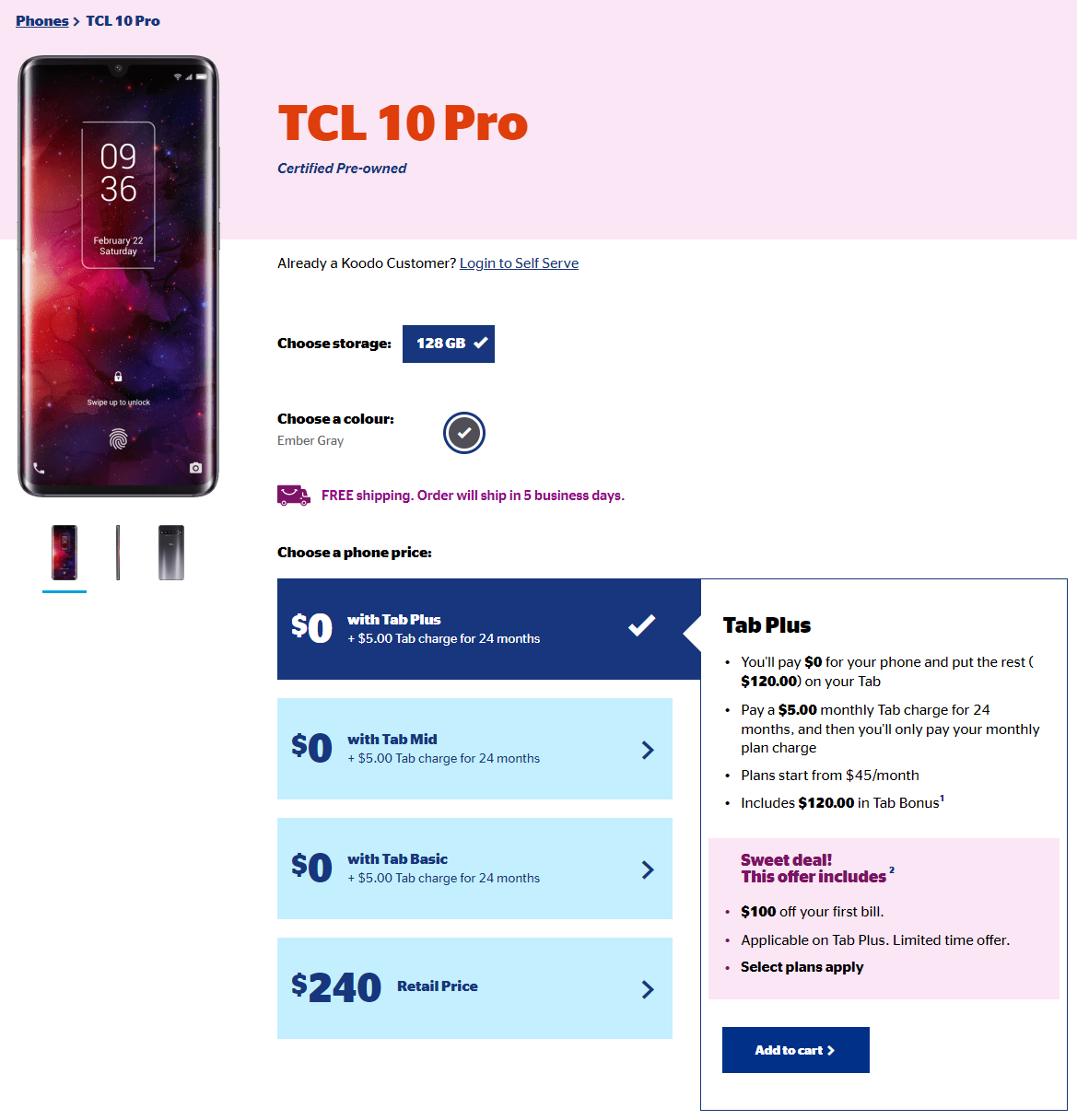Select the $0 with Tab Mid option

point(474,749)
